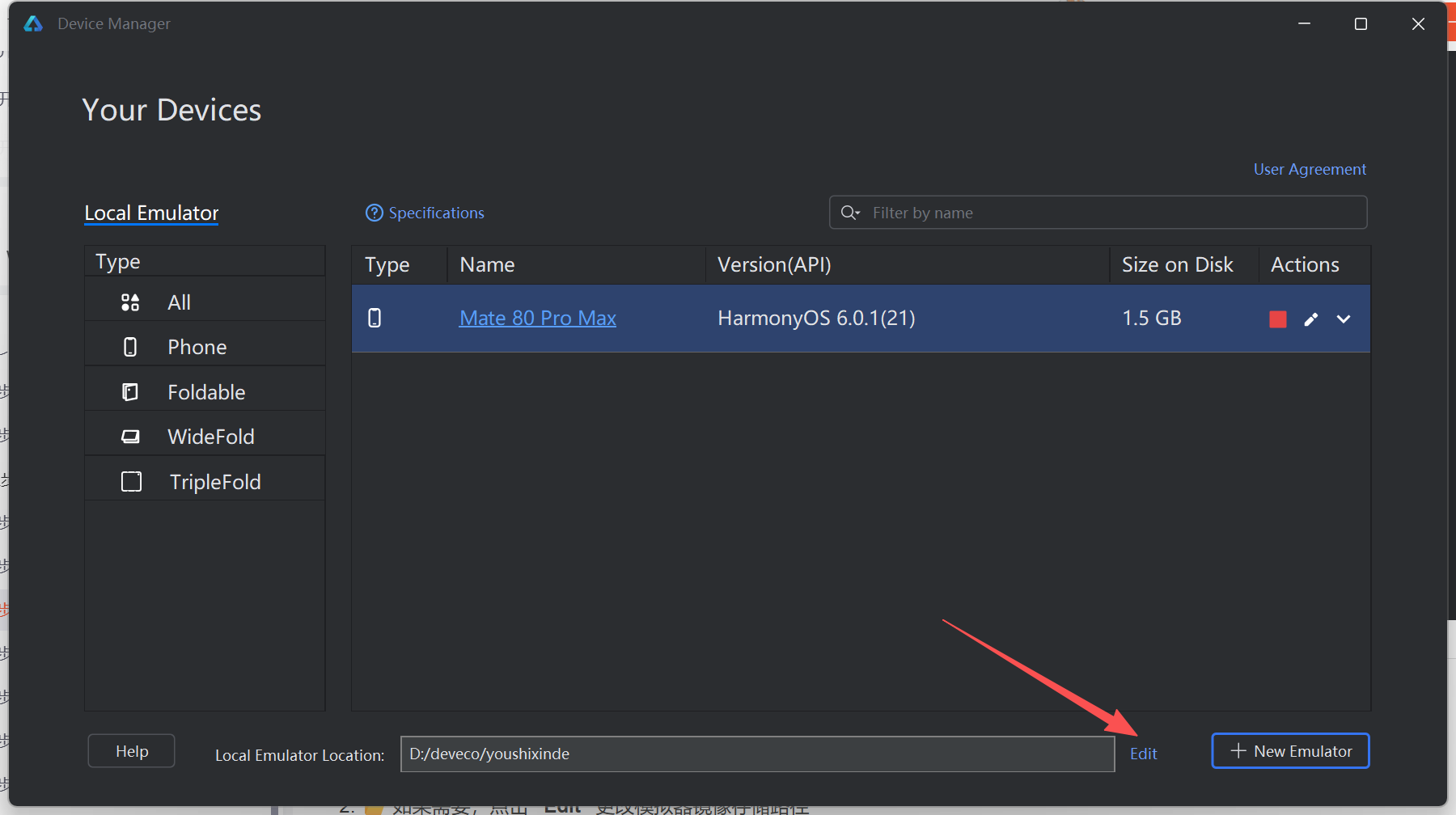1456x815 pixels.
Task: Minimize the Device Manager window
Action: pos(1304,24)
